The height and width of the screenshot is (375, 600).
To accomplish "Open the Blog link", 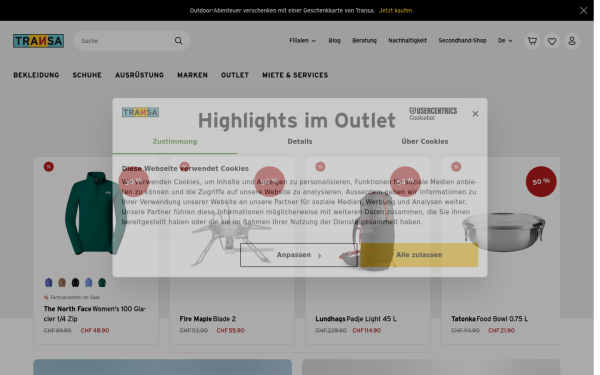I will (x=334, y=41).
